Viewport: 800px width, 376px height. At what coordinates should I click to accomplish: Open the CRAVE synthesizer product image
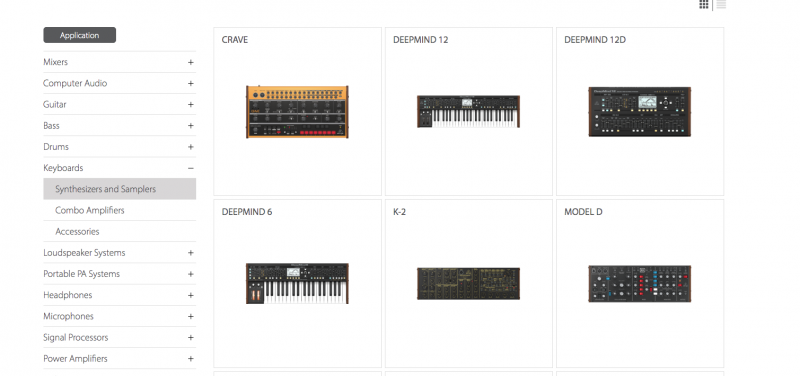coord(297,112)
